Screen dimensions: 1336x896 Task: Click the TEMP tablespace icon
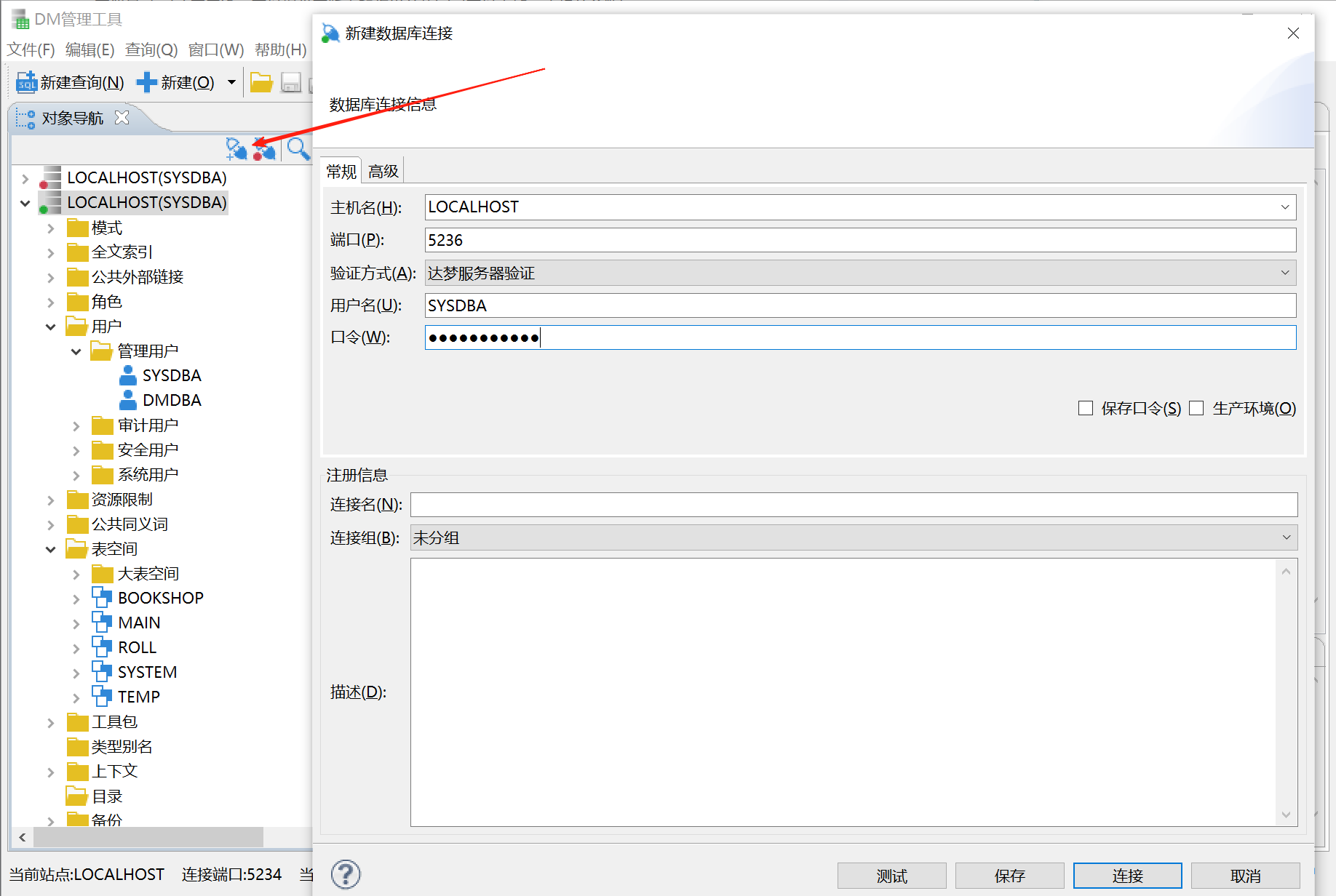[102, 696]
